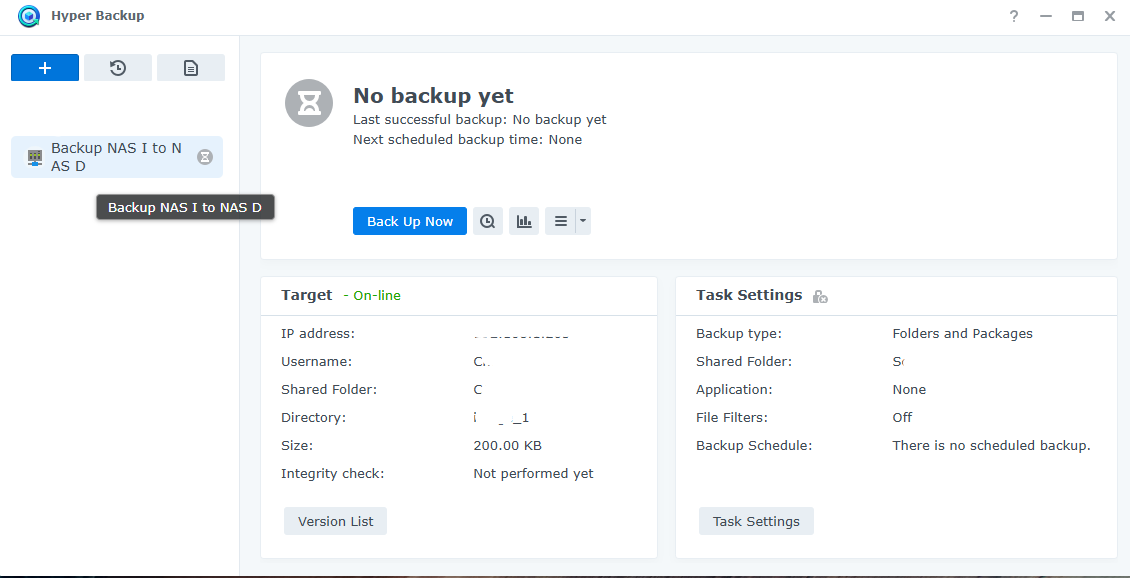
Task: Select the Backup NAS I to NAS D task
Action: point(117,157)
